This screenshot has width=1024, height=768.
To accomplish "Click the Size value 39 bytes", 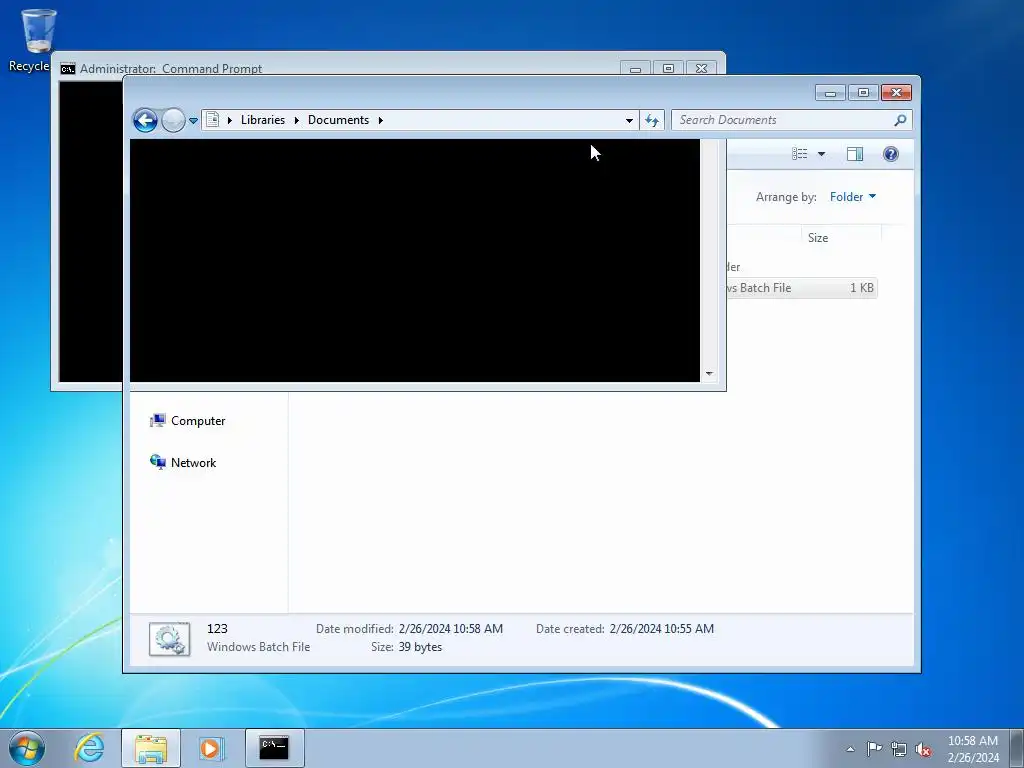I will click(420, 647).
